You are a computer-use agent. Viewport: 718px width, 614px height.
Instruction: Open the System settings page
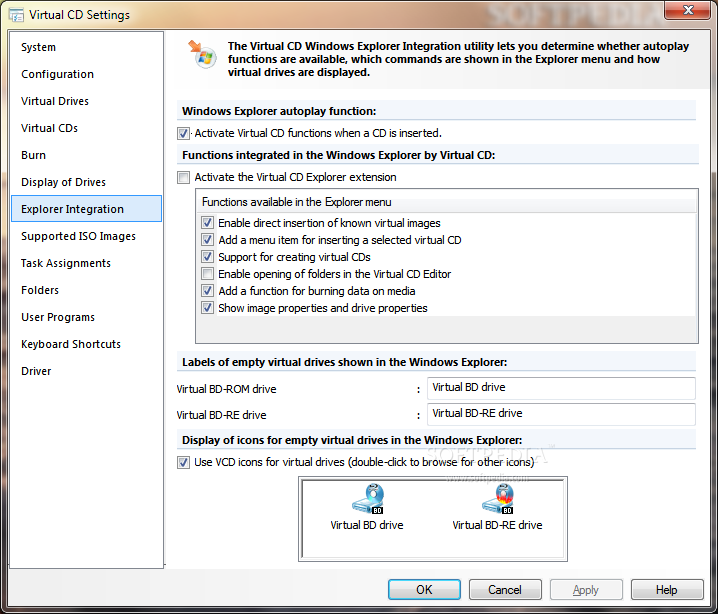click(x=87, y=47)
